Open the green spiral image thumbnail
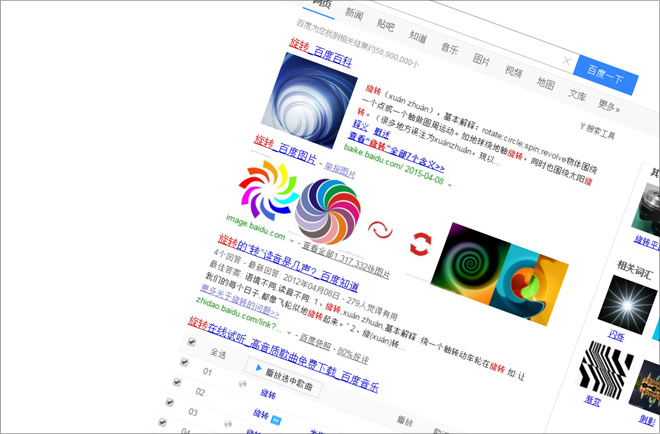The height and width of the screenshot is (434, 660). point(469,261)
